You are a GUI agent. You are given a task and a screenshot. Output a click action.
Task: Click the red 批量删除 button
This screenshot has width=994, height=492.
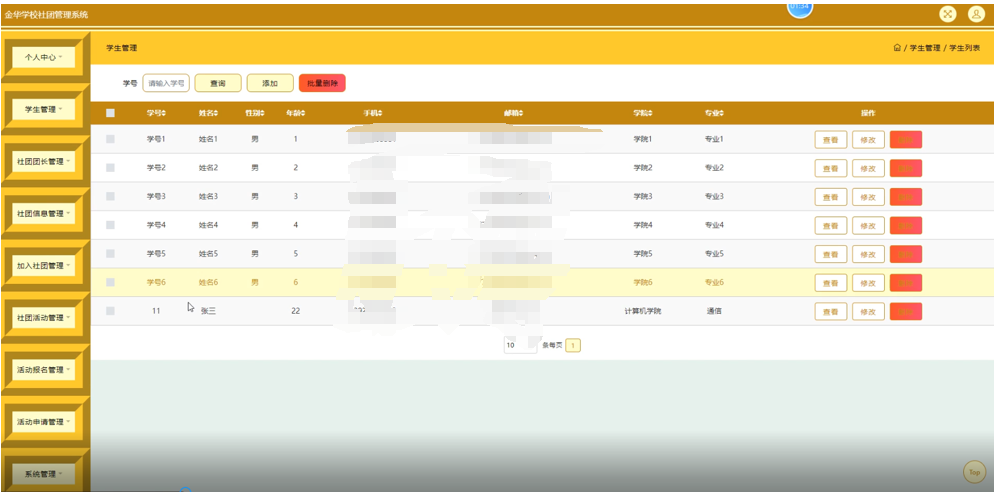click(322, 83)
